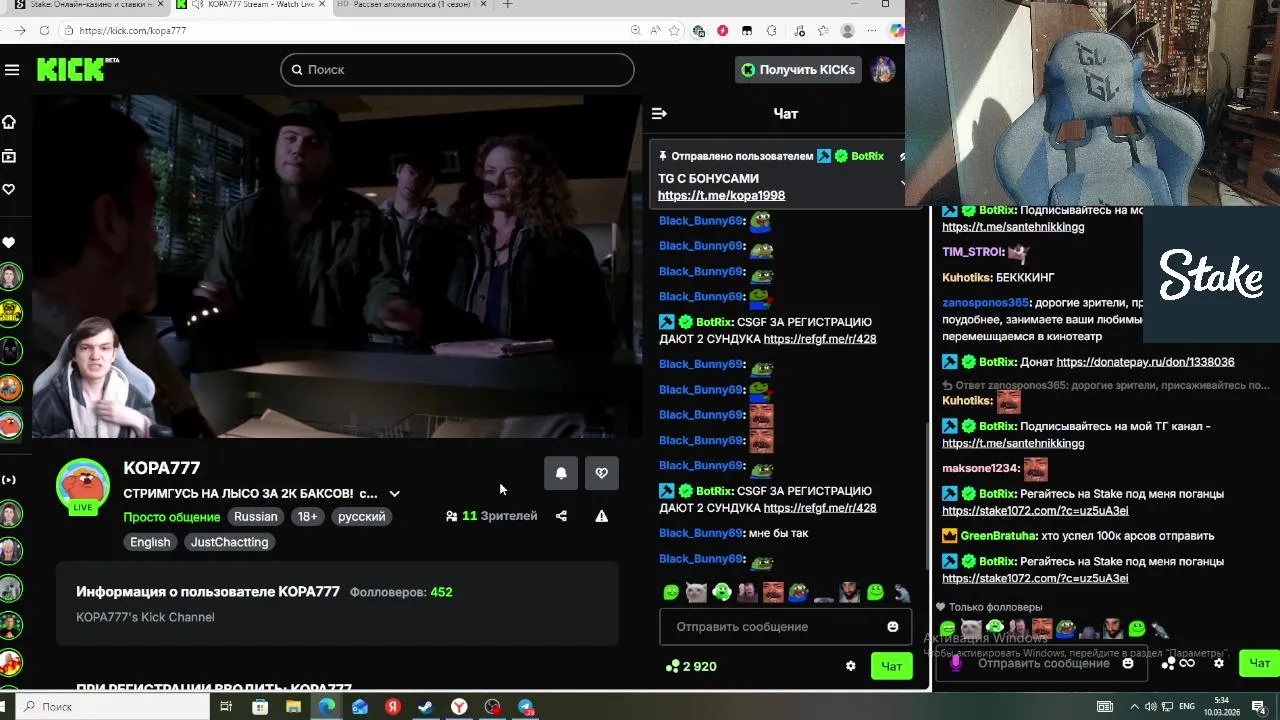1280x720 pixels.
Task: Select the Russian tag
Action: pyautogui.click(x=256, y=517)
